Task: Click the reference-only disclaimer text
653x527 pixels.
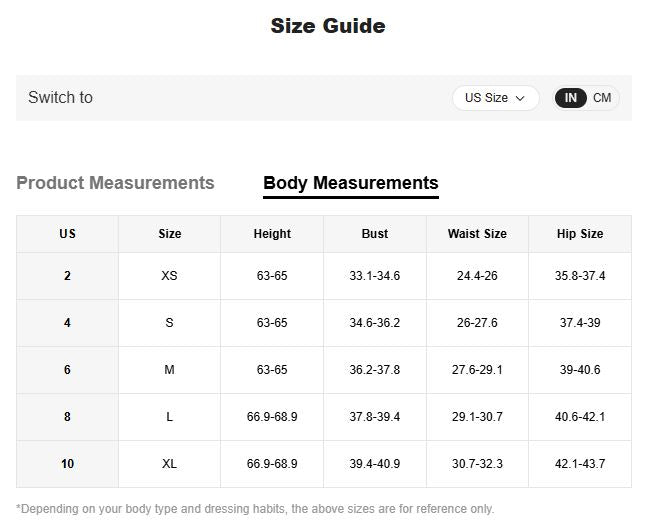Action: click(255, 509)
